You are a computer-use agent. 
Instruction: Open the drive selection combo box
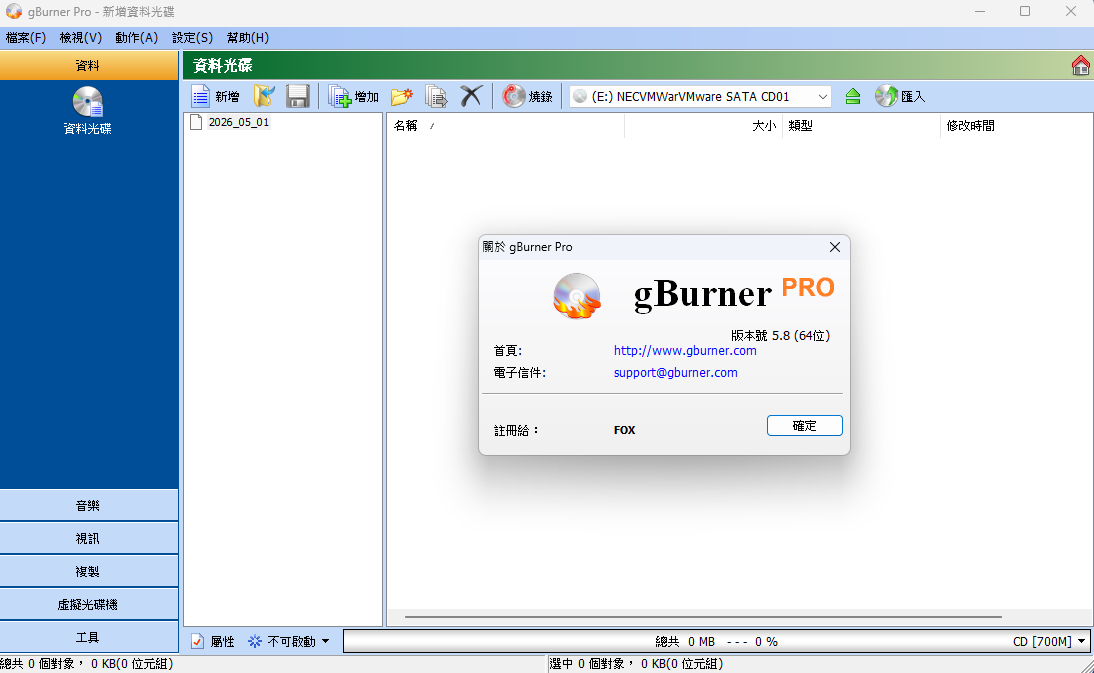coord(700,96)
